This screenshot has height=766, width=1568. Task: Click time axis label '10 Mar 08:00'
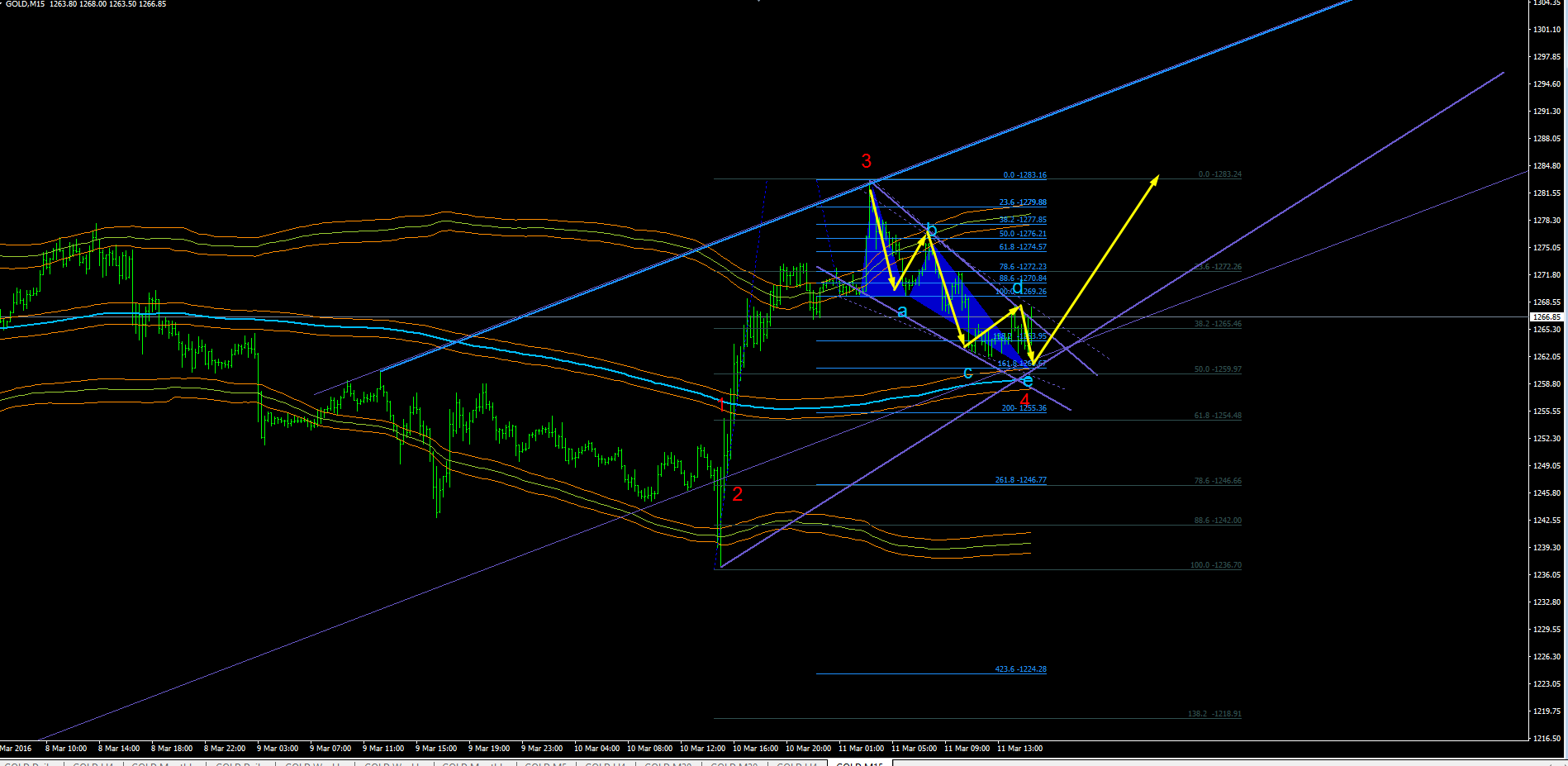click(649, 749)
